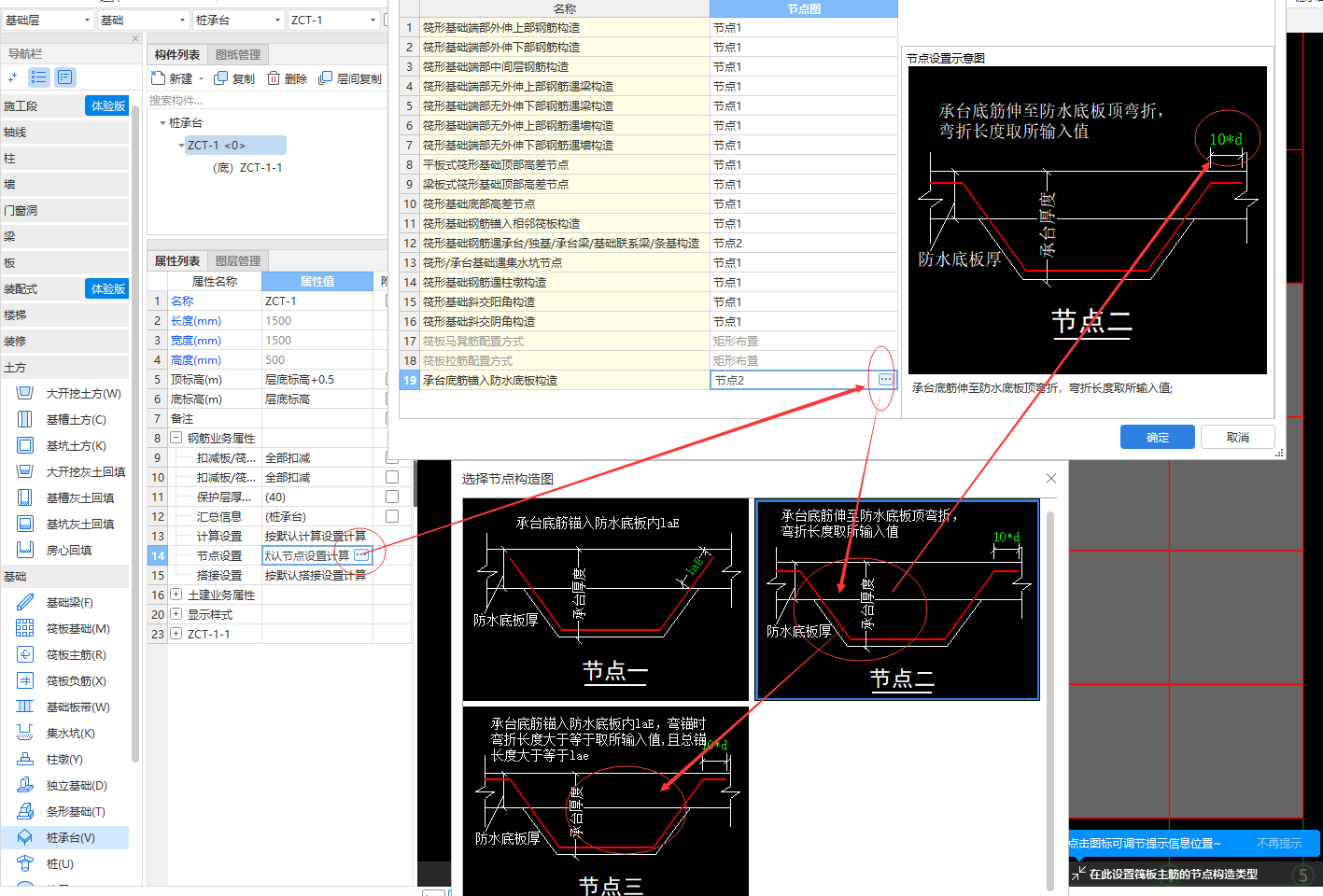
Task: Toggle the checkbox in row 10 扣减板
Action: 392,477
